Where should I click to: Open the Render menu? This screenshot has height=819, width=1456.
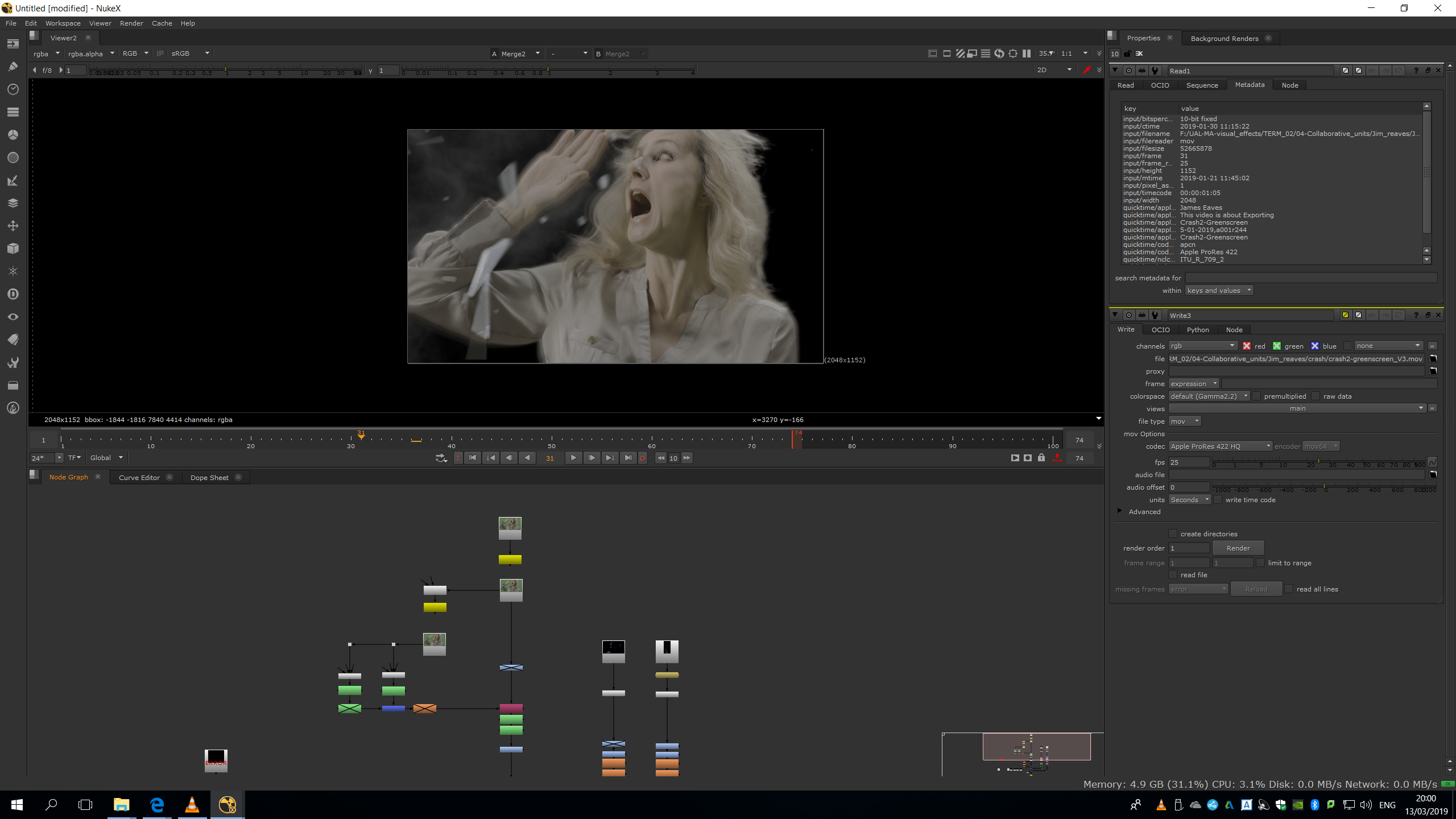coord(131,23)
